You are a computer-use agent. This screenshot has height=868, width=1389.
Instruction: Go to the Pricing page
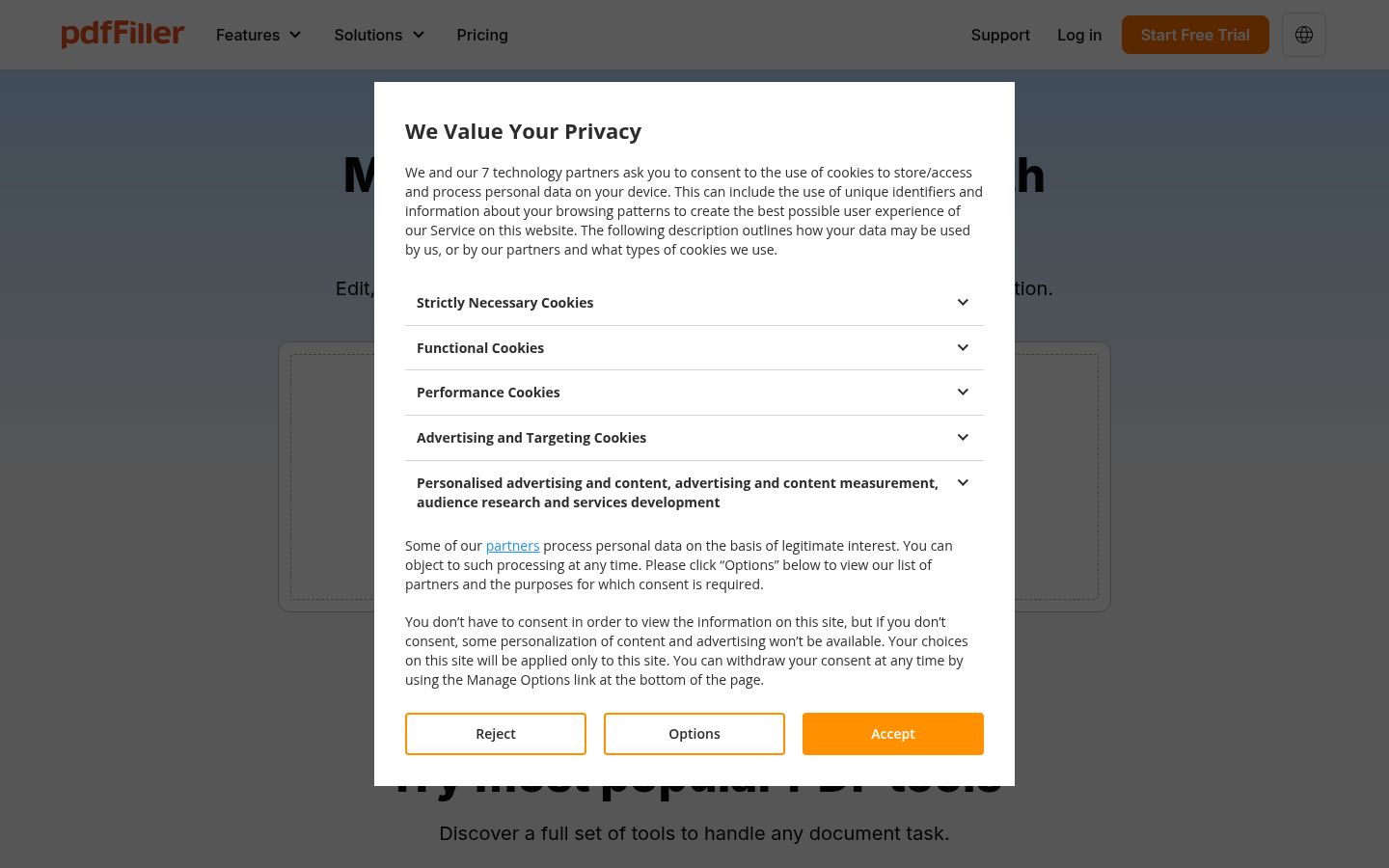(x=482, y=35)
